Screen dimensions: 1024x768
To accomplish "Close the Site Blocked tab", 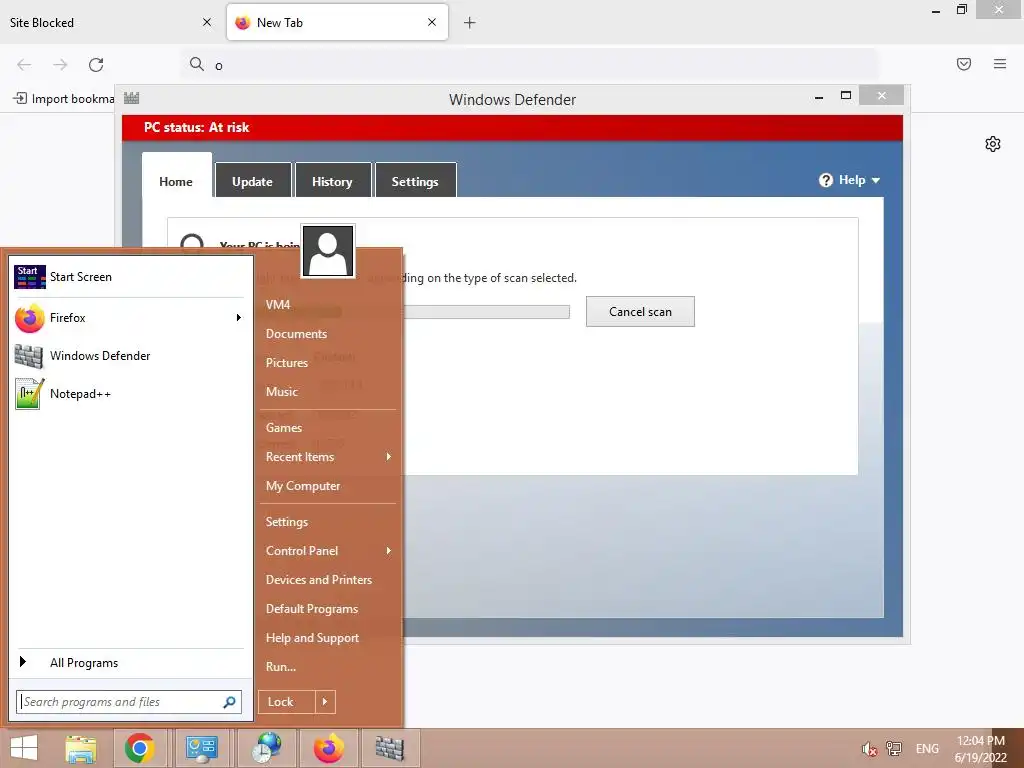I will pyautogui.click(x=207, y=22).
